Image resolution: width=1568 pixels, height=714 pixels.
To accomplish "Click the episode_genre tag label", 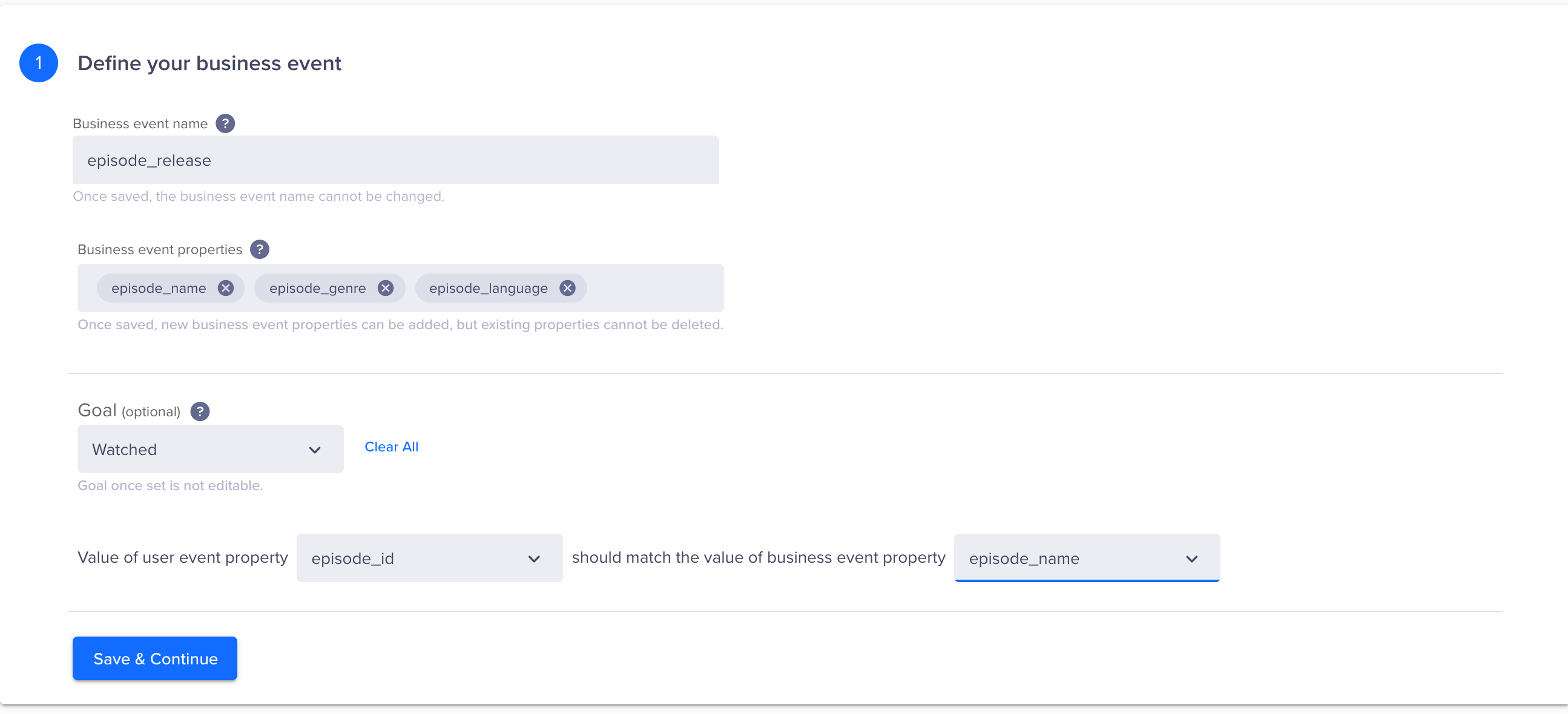I will pyautogui.click(x=317, y=288).
